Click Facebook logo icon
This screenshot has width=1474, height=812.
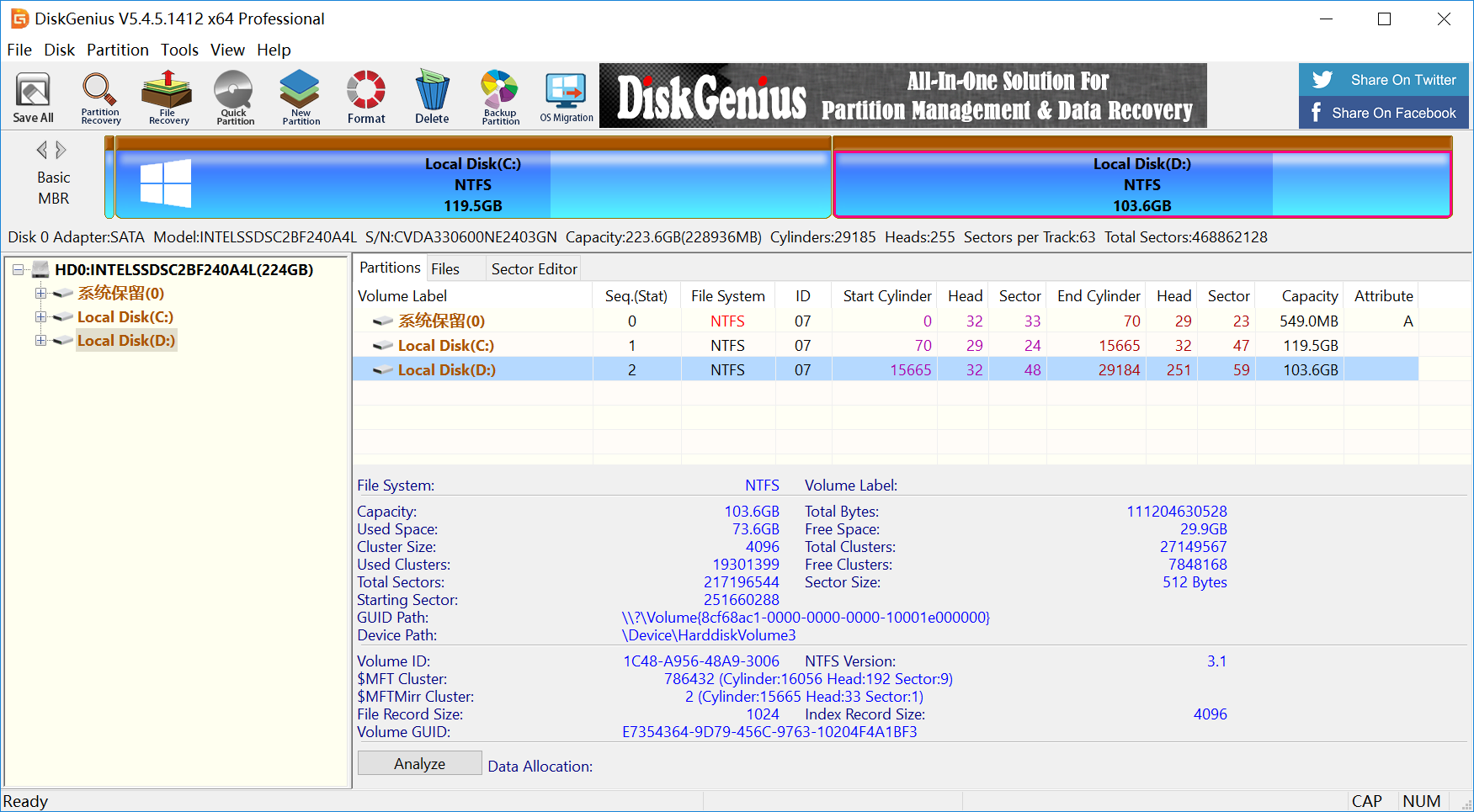point(1316,112)
